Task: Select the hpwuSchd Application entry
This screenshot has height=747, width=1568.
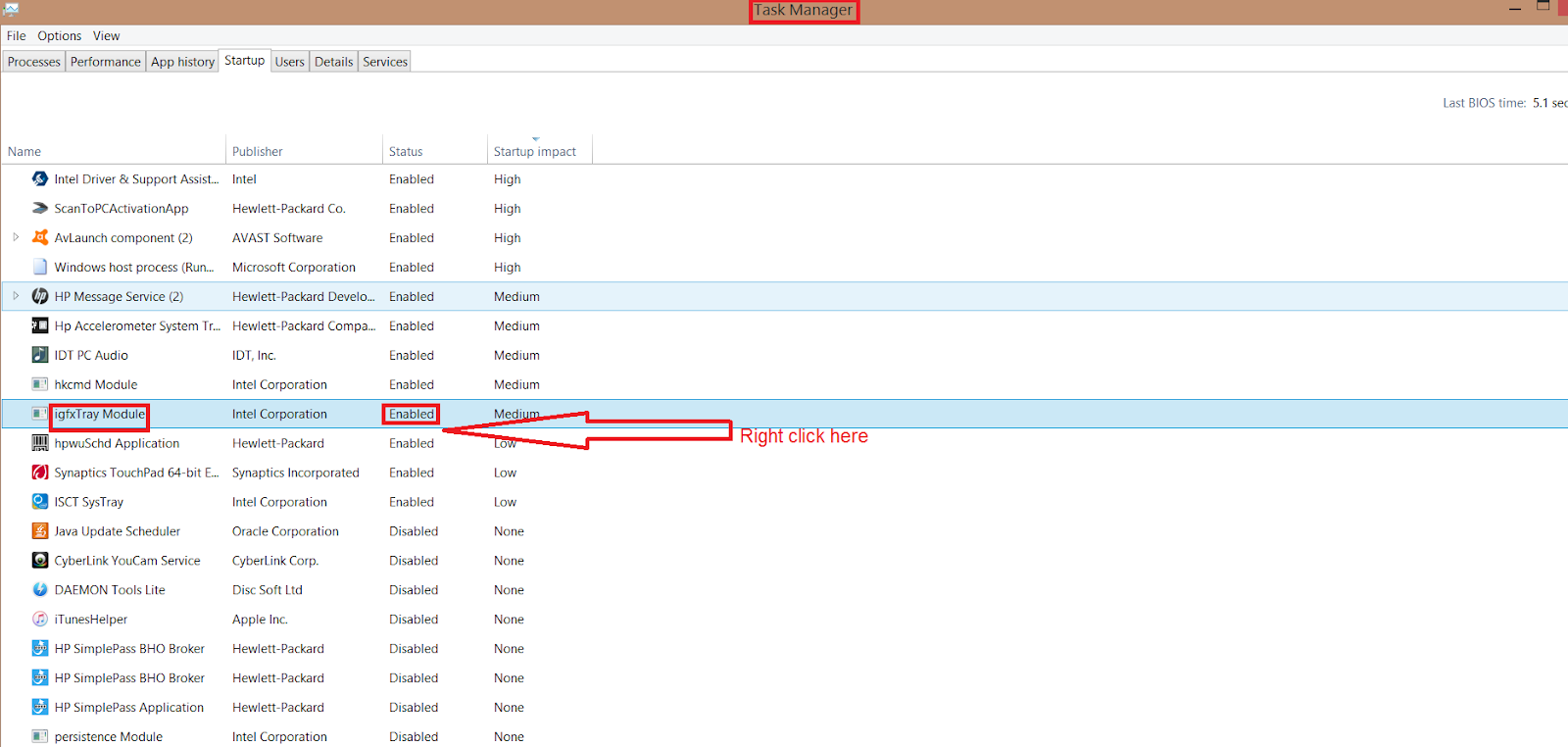Action: pos(117,443)
